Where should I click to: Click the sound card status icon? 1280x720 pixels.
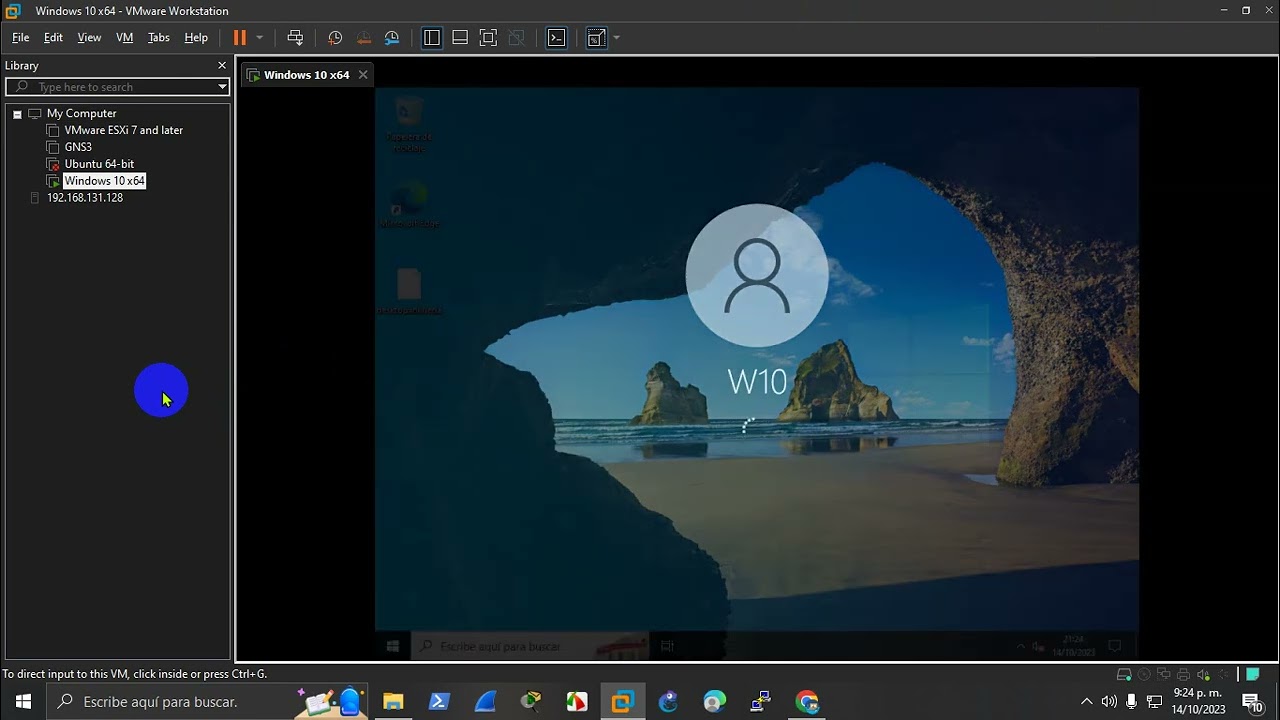pos(1203,675)
